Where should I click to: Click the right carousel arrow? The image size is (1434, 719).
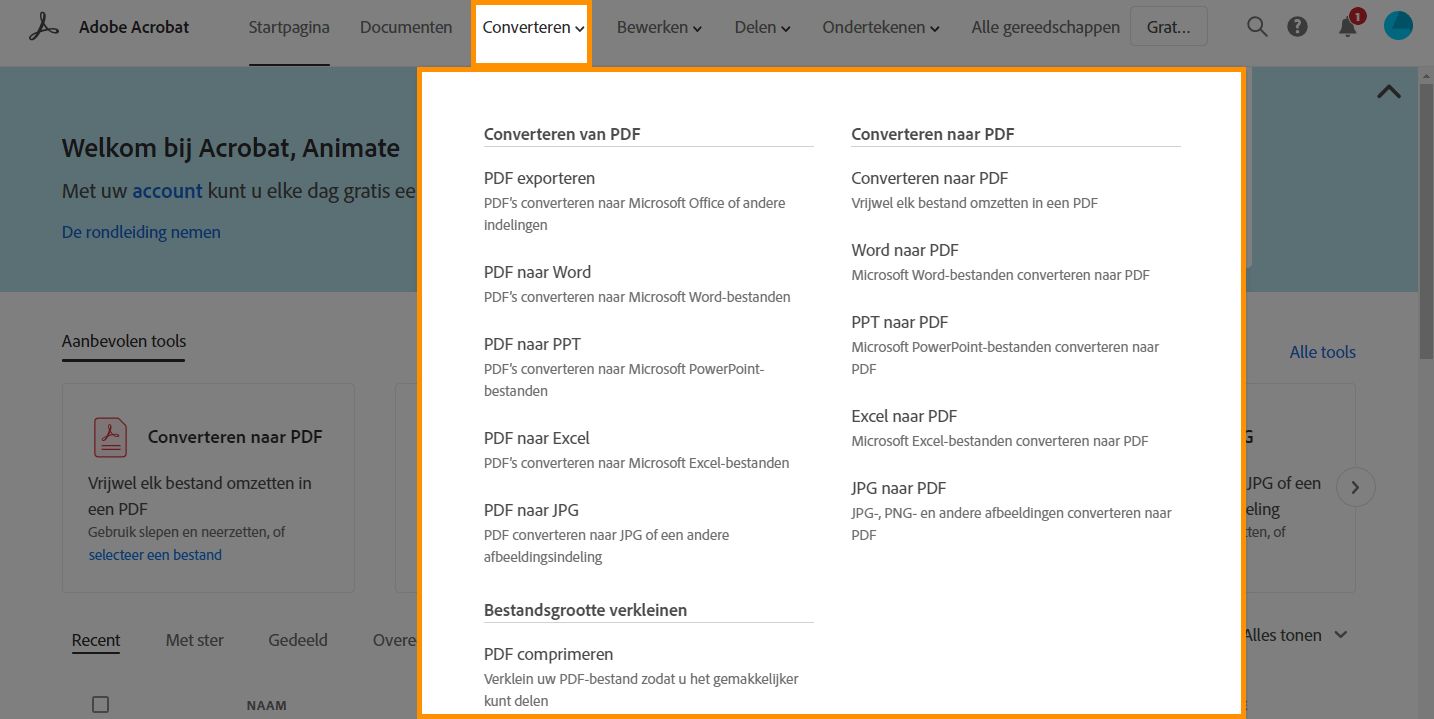(1355, 487)
